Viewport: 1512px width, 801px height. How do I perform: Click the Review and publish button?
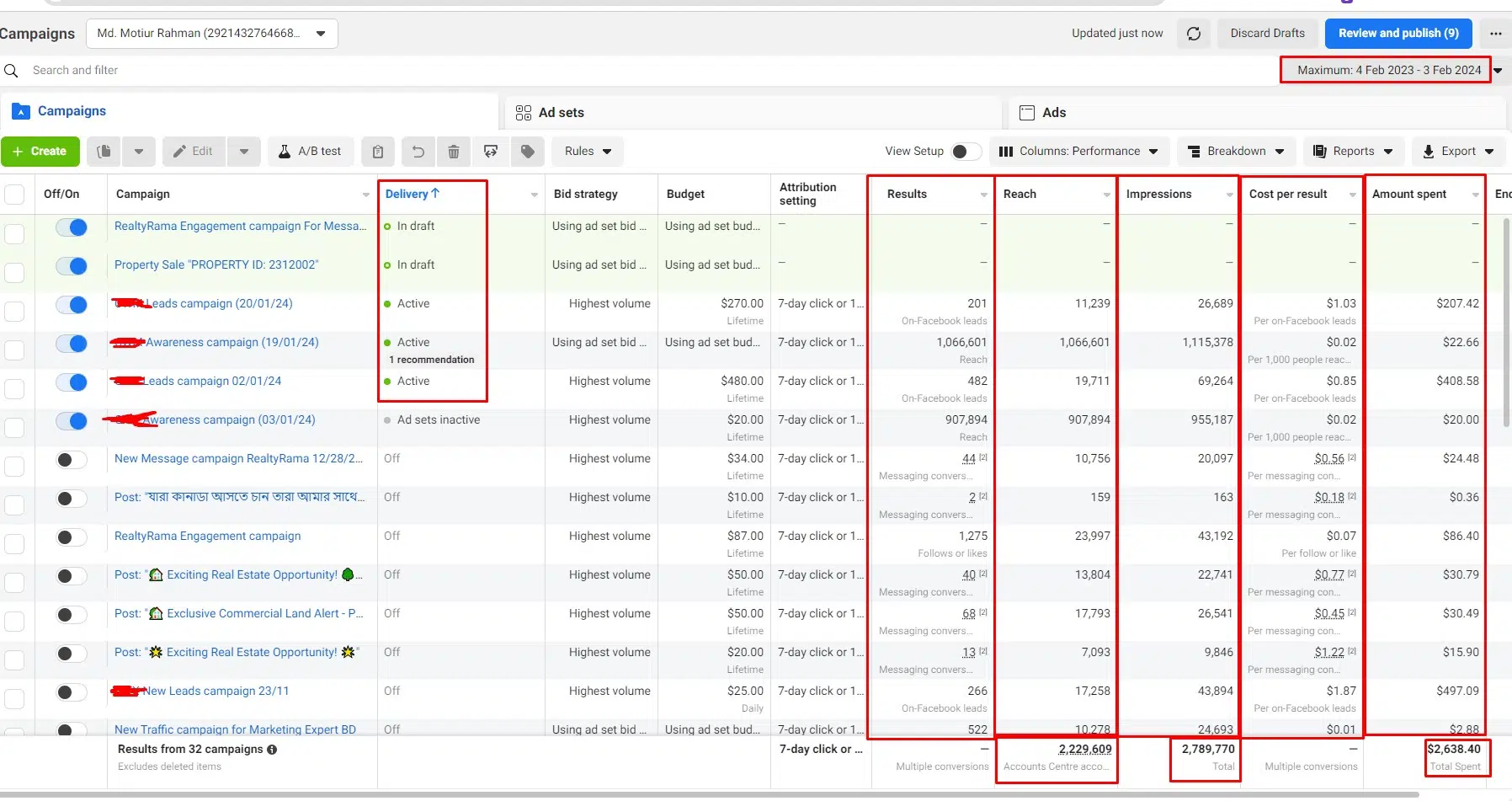[x=1398, y=34]
